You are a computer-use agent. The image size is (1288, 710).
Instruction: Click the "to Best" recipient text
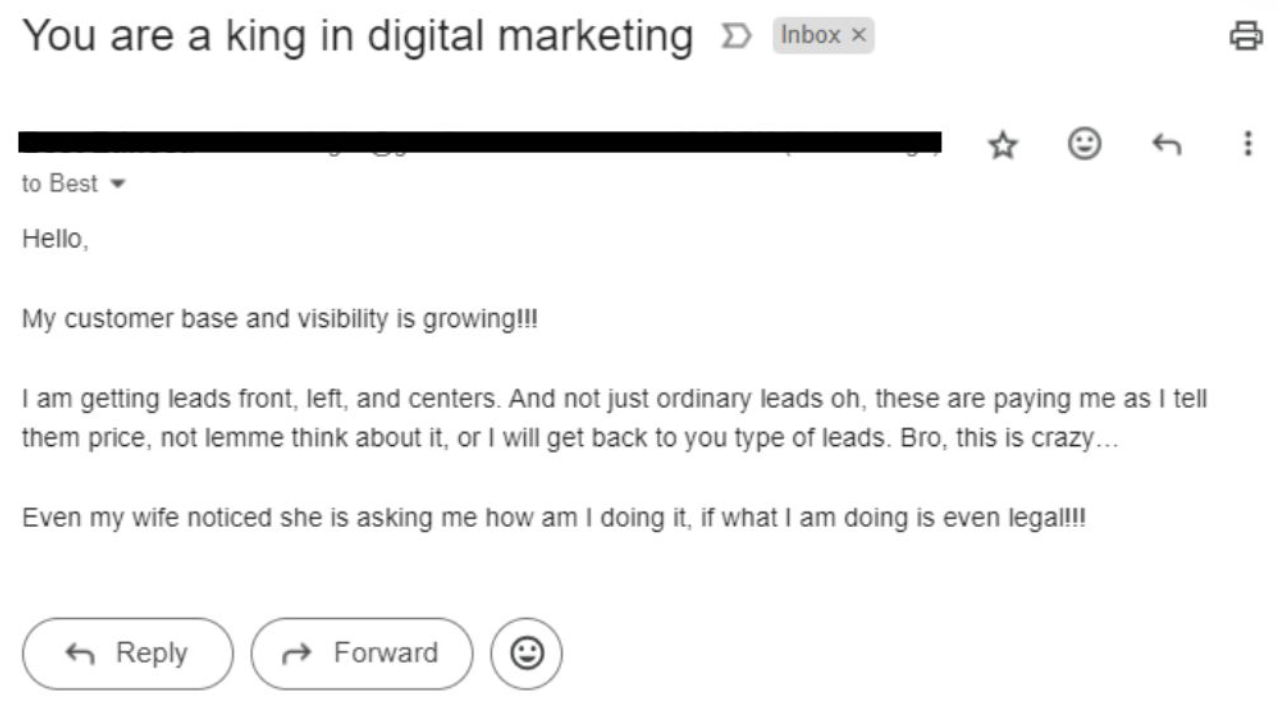coord(60,184)
